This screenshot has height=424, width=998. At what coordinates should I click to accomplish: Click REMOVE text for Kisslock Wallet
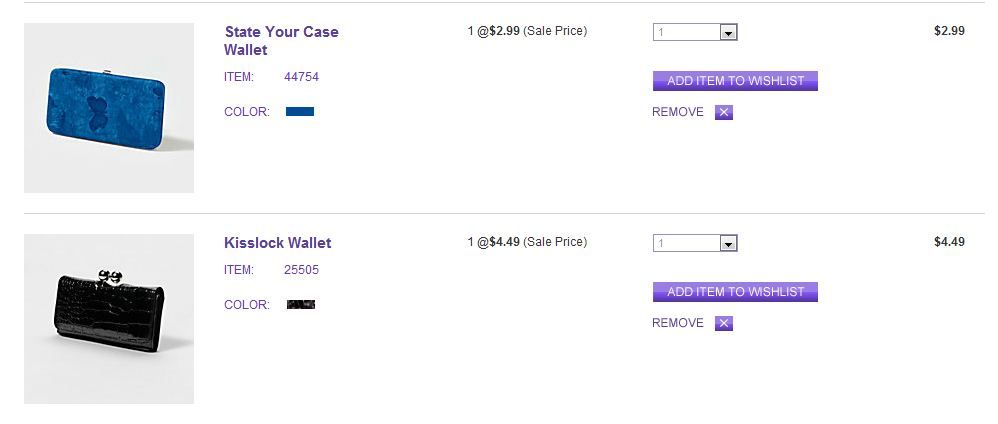point(678,323)
